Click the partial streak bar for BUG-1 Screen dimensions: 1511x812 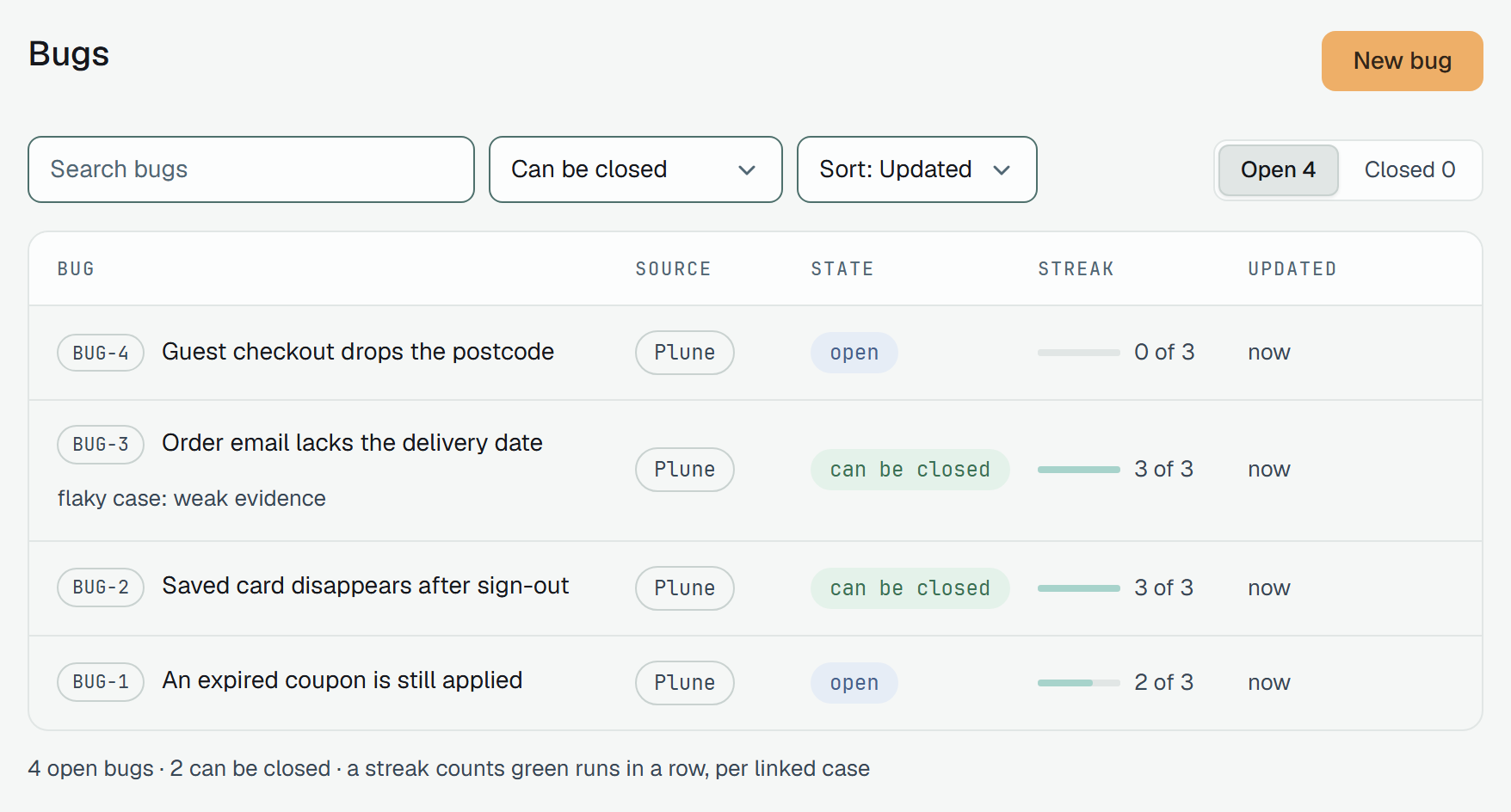(1079, 683)
